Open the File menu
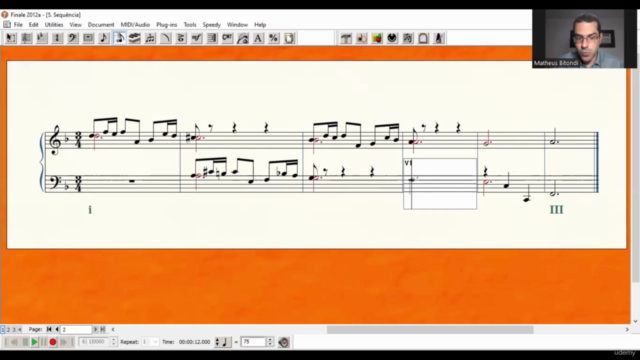640x360 pixels. pos(18,24)
